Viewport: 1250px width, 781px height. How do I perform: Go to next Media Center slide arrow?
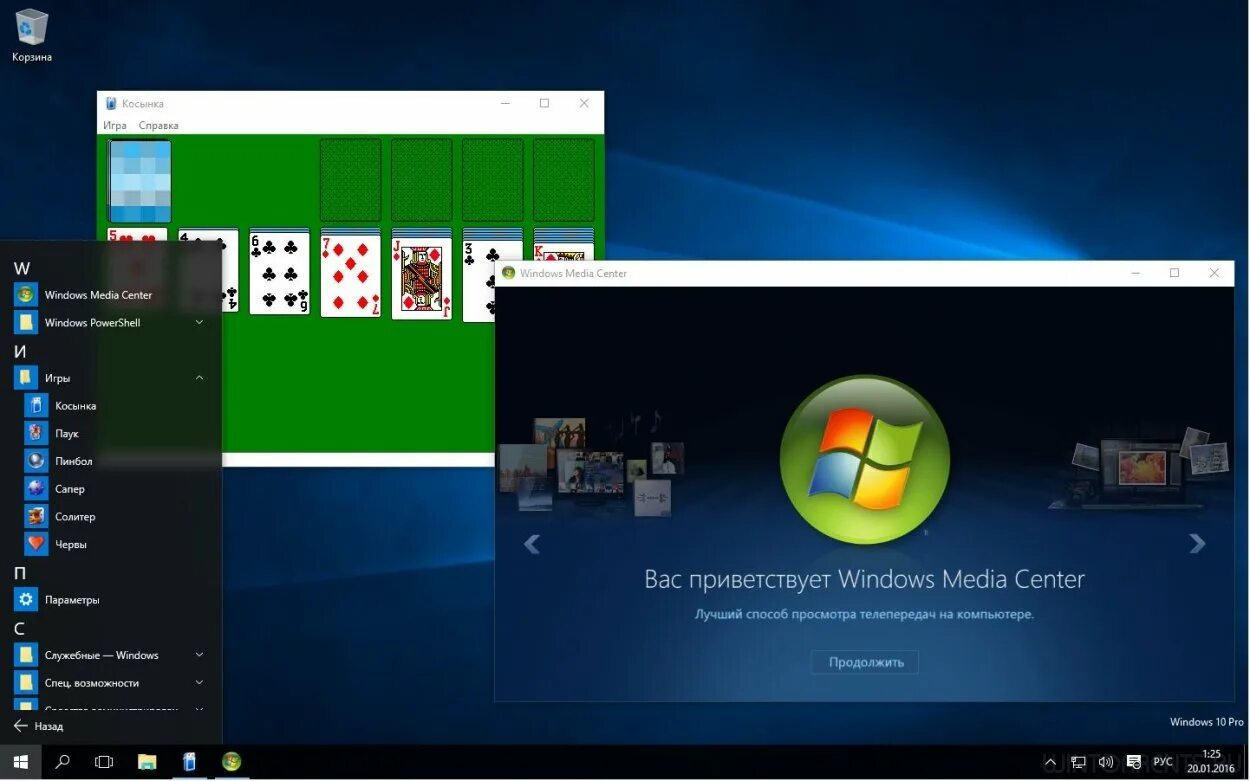pos(1197,544)
